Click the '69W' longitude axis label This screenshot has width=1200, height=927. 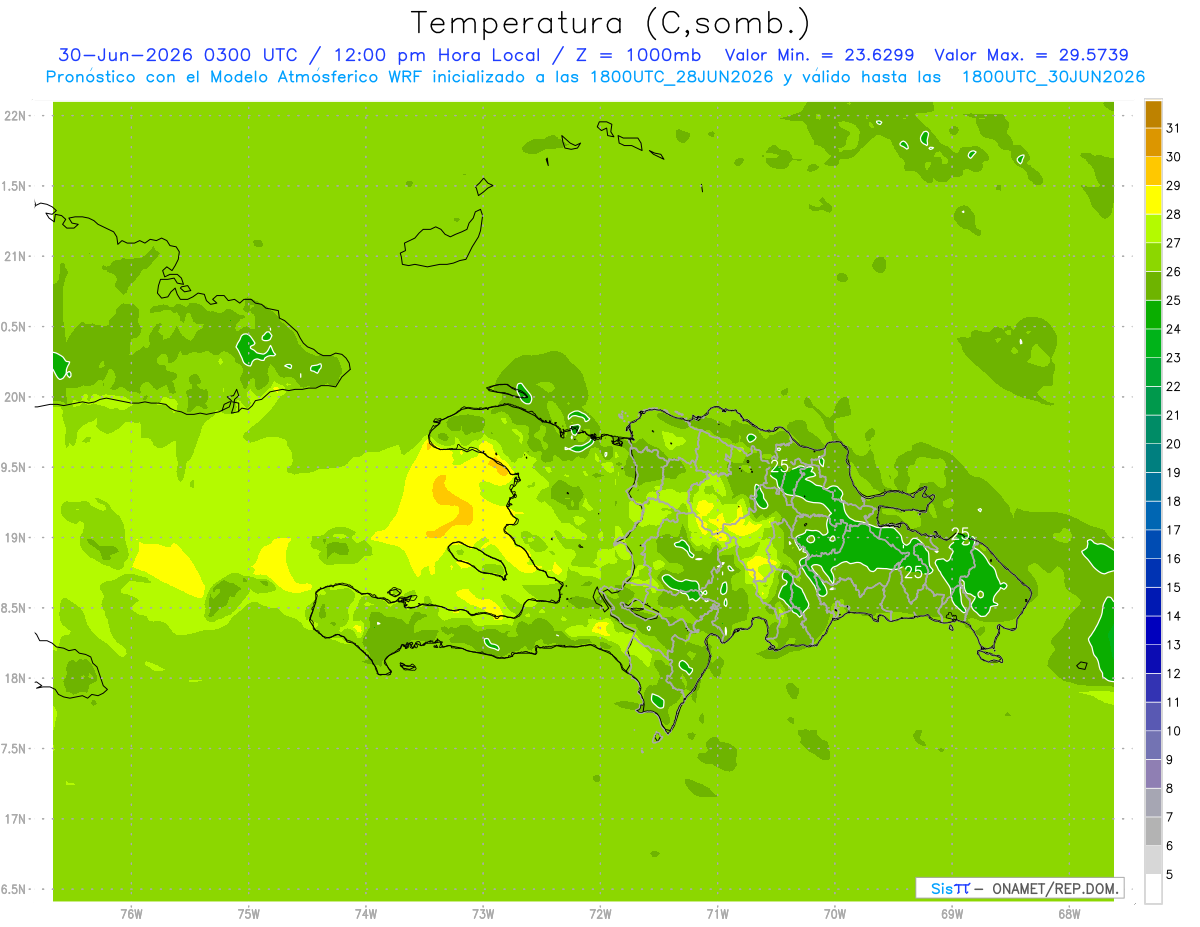[951, 914]
